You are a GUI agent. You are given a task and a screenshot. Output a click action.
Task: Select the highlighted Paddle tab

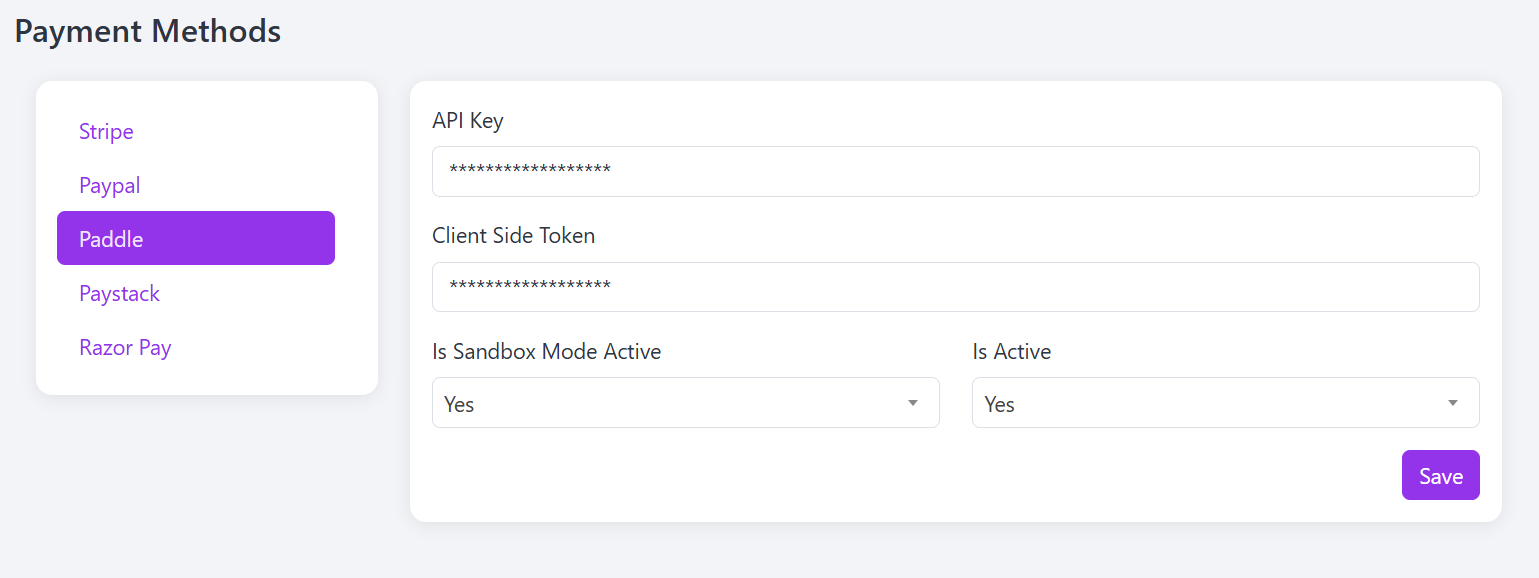pos(196,238)
